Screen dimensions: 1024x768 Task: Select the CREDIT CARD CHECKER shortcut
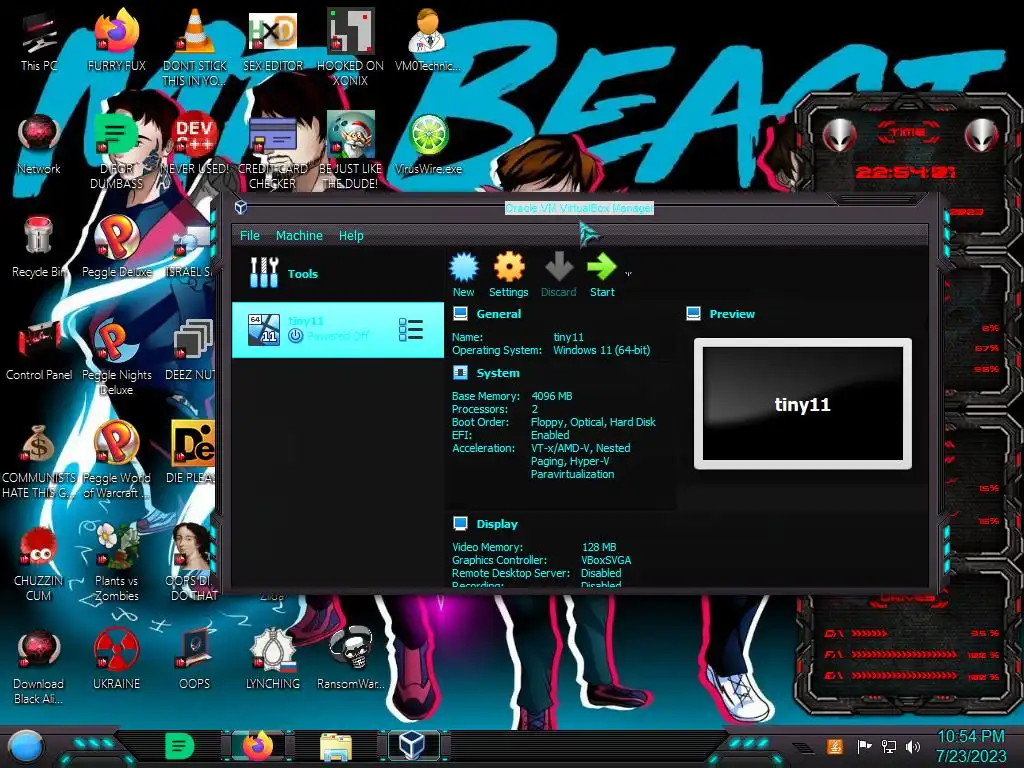point(272,152)
